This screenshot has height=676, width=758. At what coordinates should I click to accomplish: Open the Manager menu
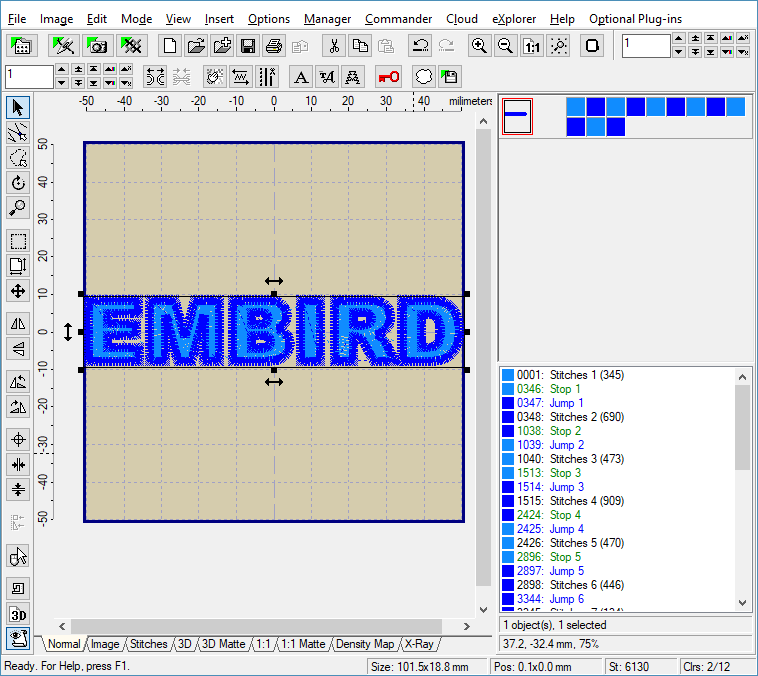pos(327,19)
